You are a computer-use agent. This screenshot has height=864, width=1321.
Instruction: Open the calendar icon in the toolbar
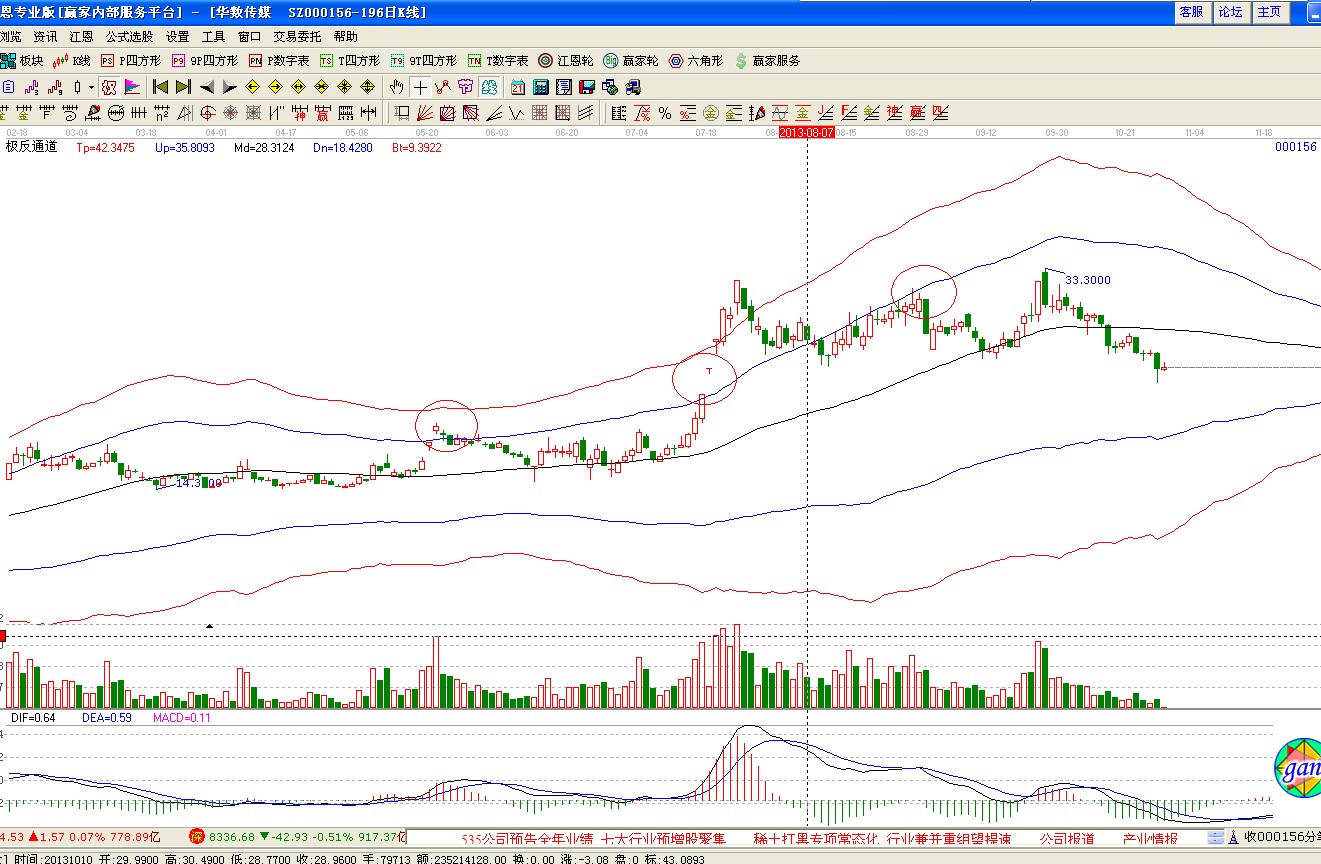click(517, 87)
